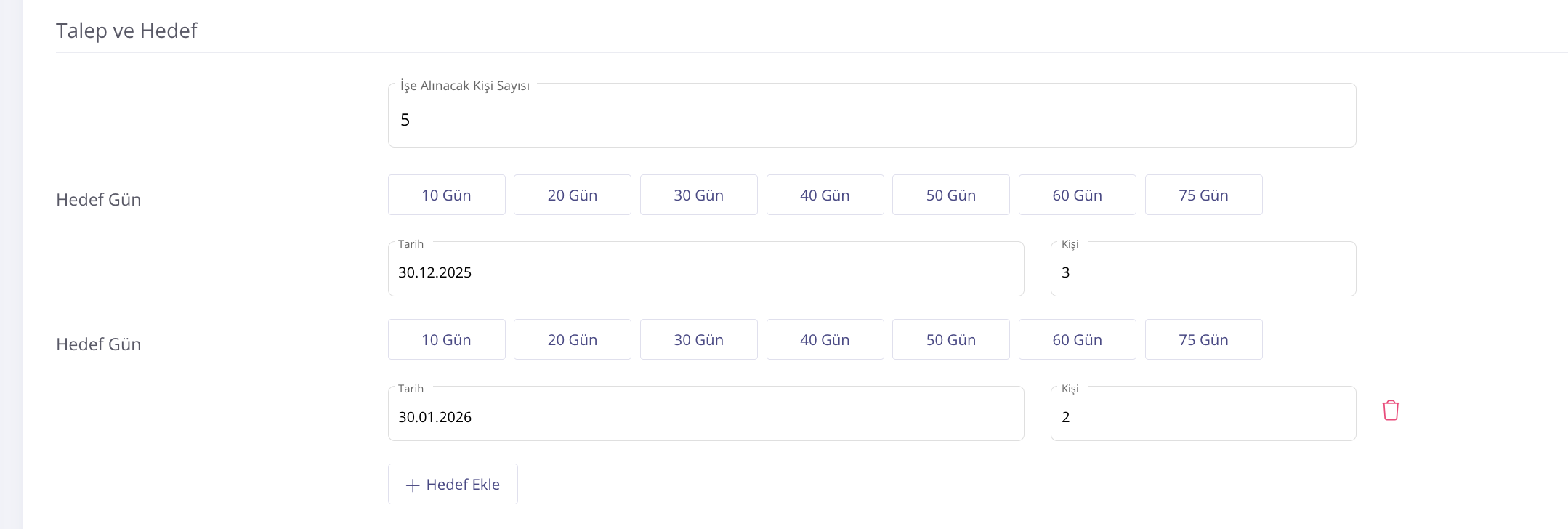Choose 20 Gün above the 30.01.2026 date
Image resolution: width=1568 pixels, height=529 pixels.
tap(573, 339)
